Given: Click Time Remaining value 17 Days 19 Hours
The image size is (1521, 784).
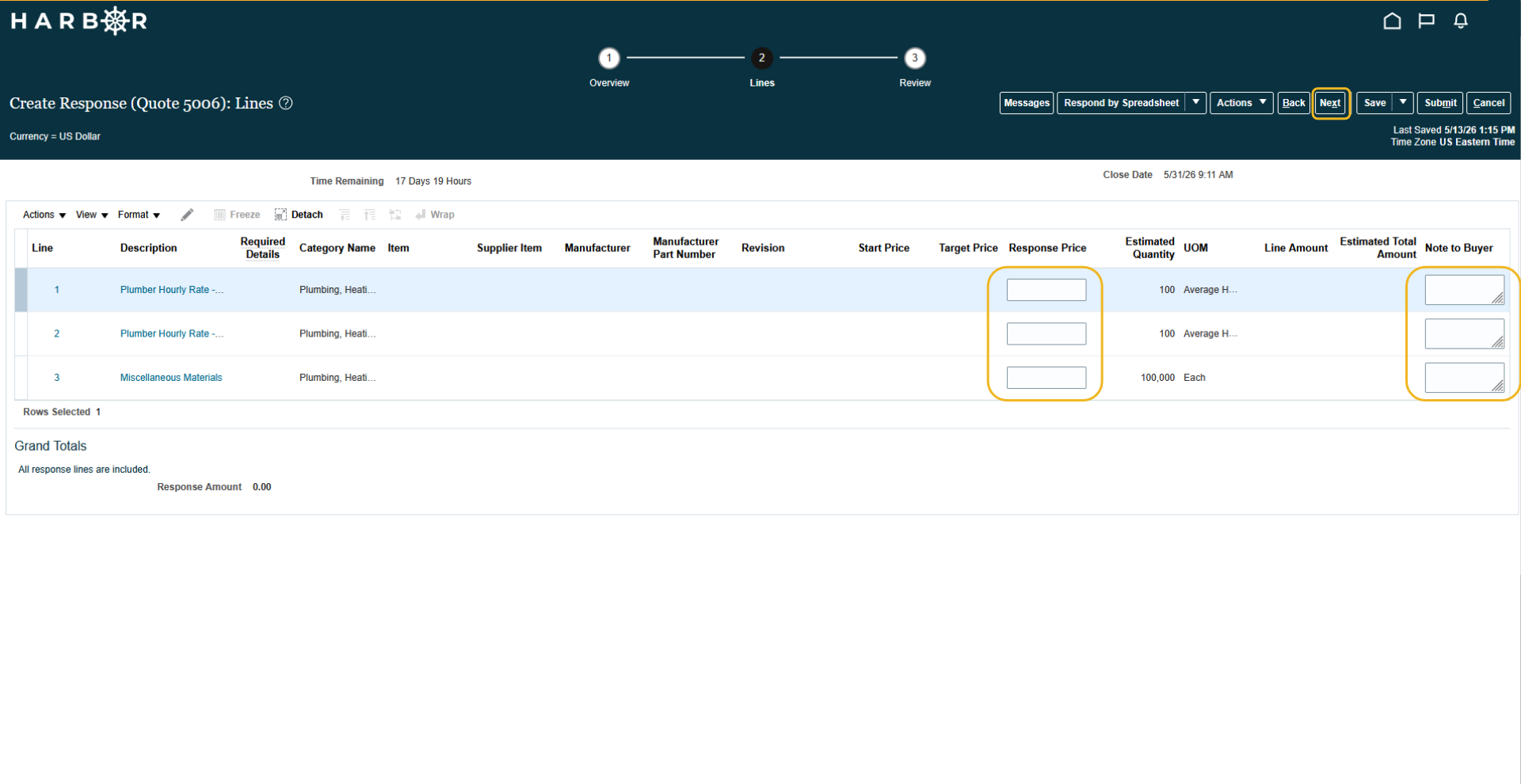Looking at the screenshot, I should (x=433, y=181).
